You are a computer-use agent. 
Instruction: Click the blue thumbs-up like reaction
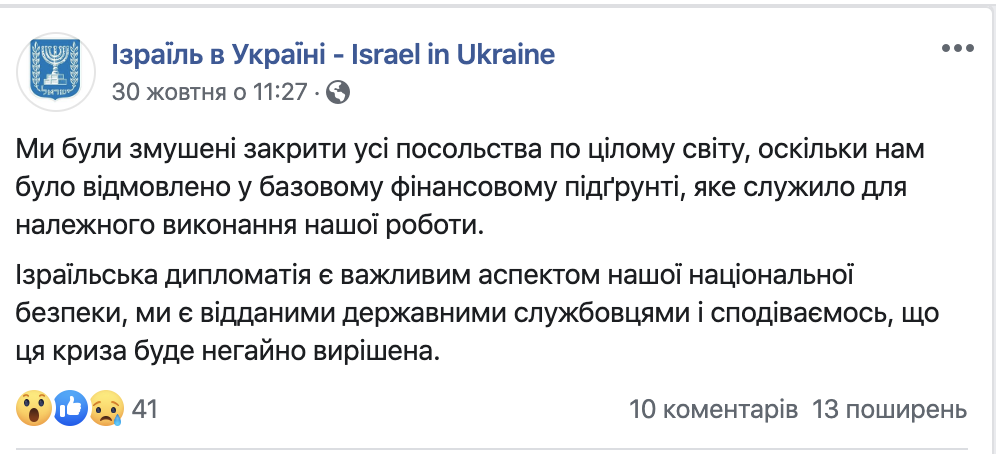tap(70, 409)
